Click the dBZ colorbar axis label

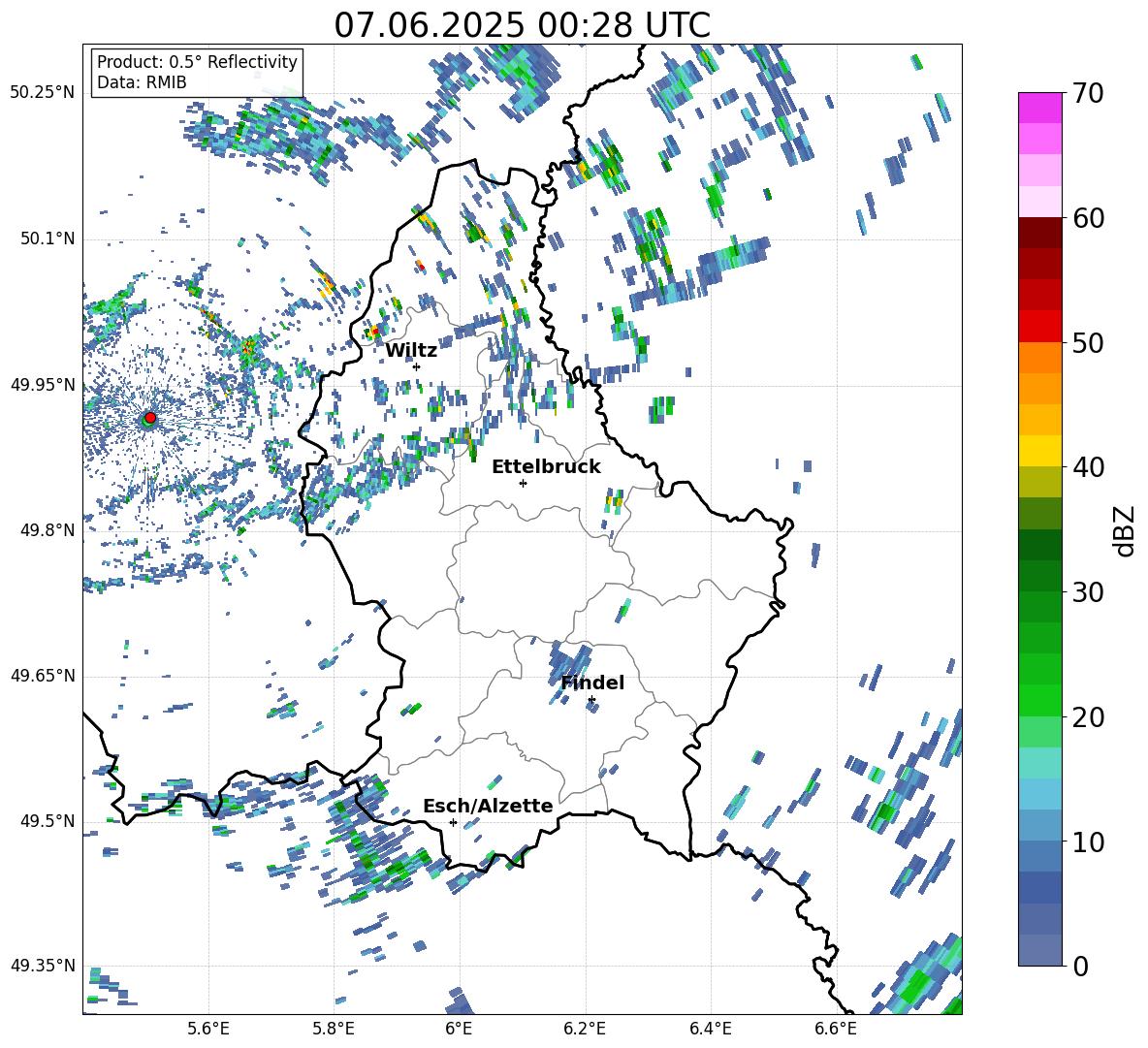[1126, 530]
